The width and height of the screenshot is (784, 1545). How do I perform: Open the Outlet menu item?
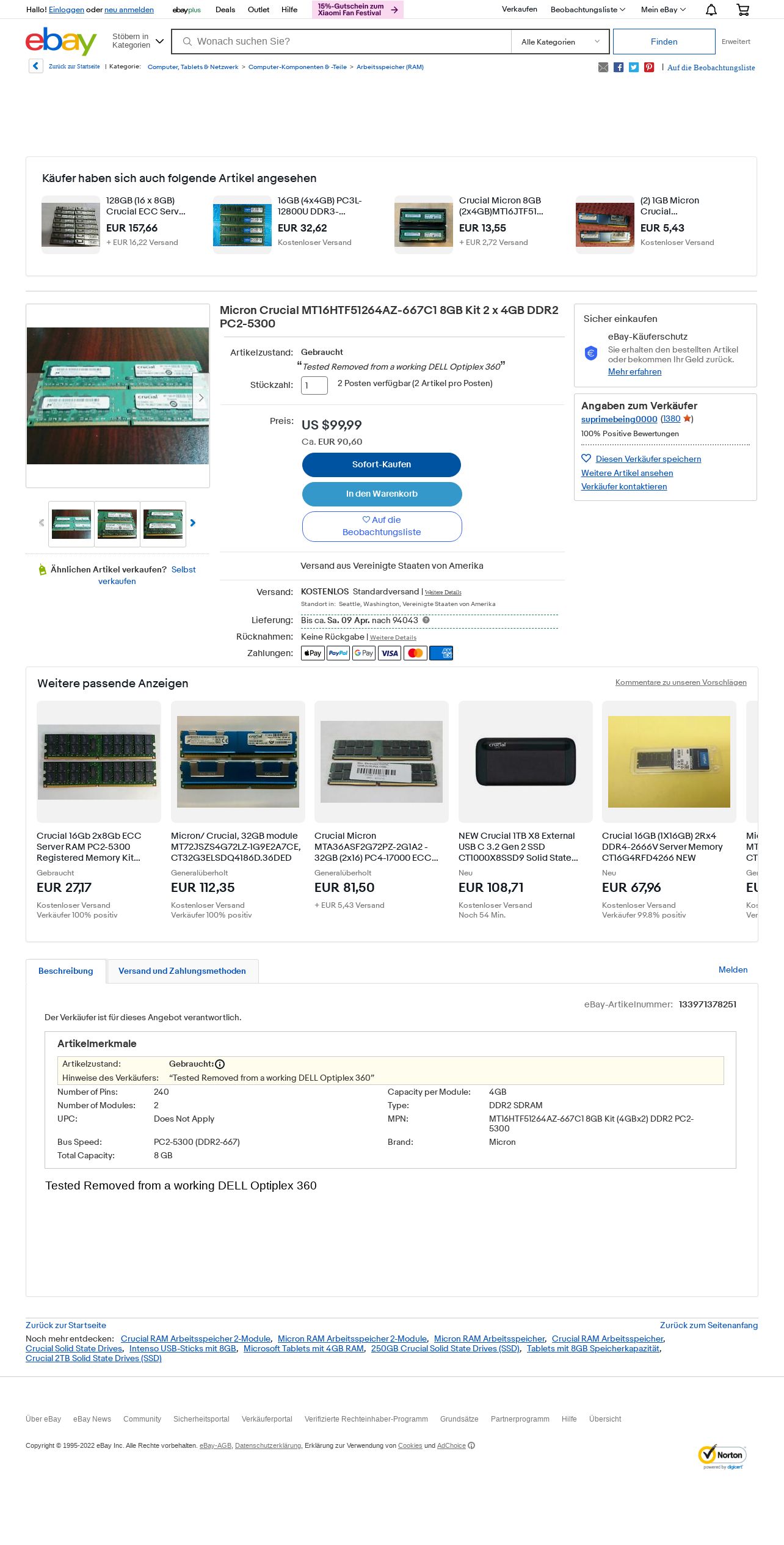(x=258, y=10)
